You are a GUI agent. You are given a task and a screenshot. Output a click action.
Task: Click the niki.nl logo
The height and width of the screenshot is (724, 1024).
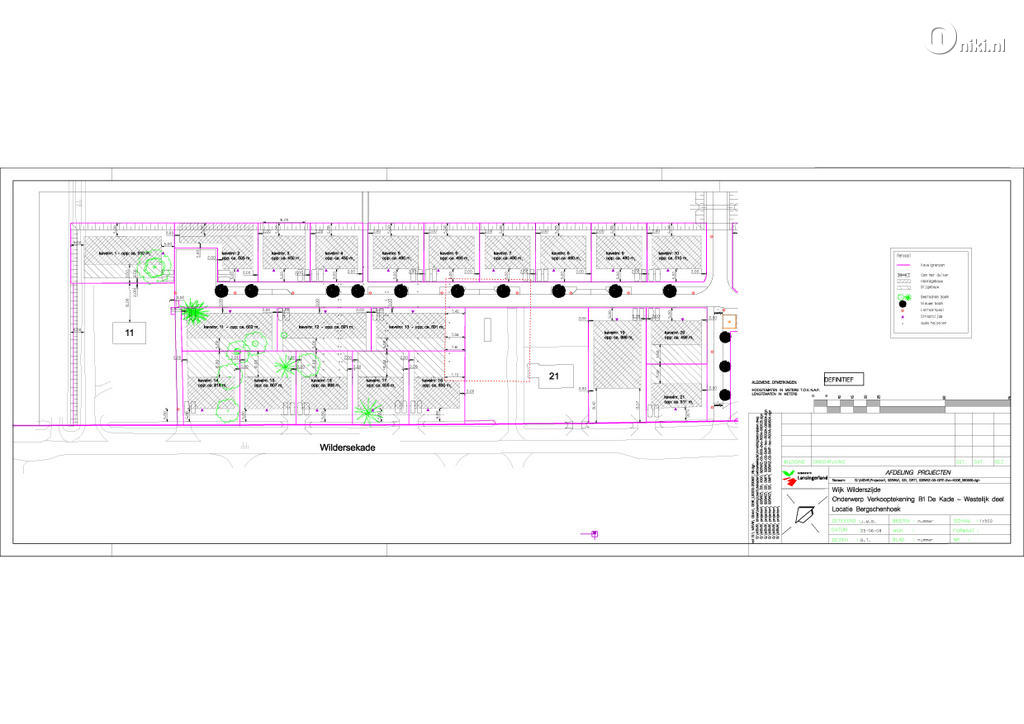(x=967, y=40)
